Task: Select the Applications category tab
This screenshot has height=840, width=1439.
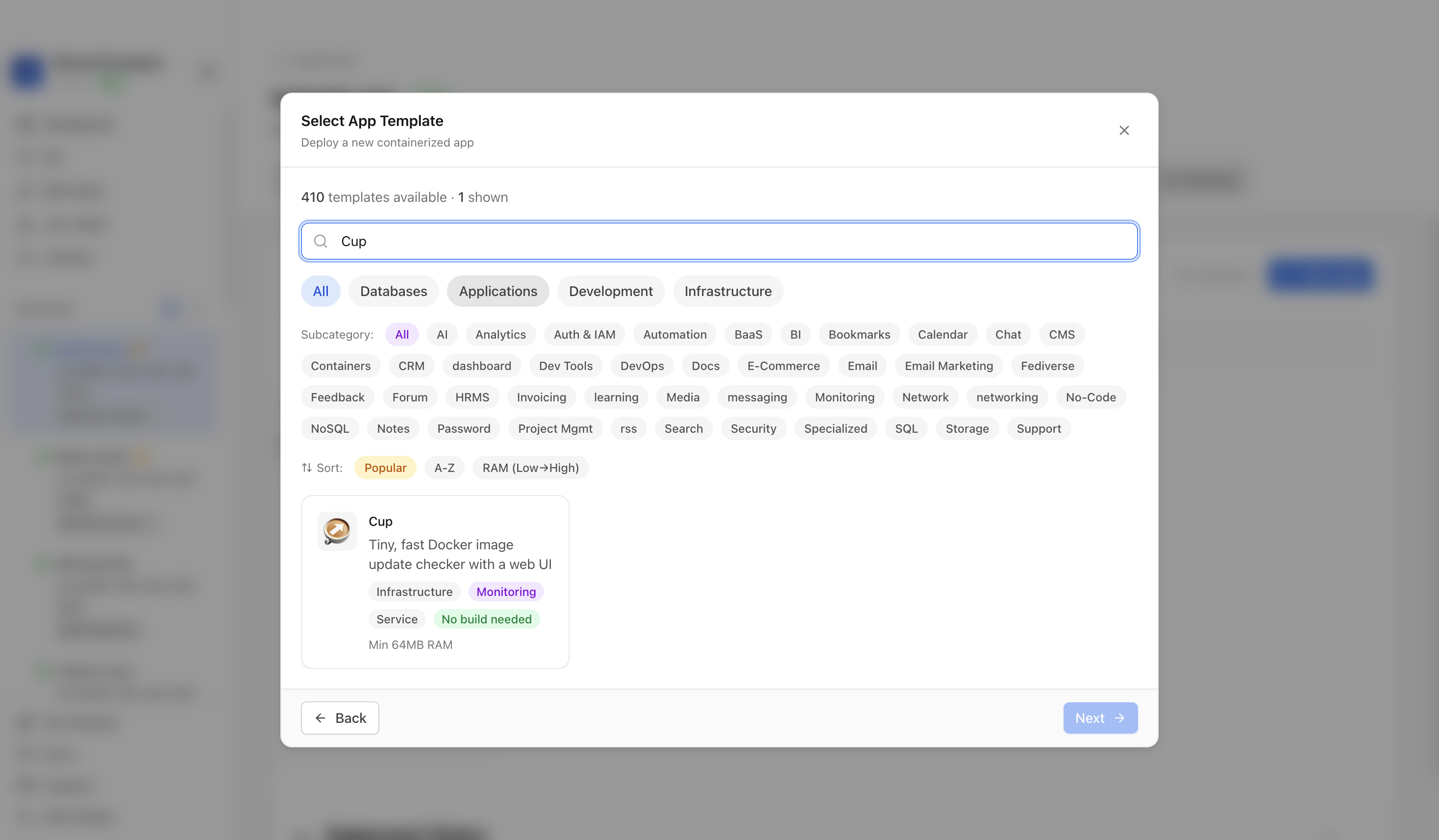Action: (x=498, y=291)
